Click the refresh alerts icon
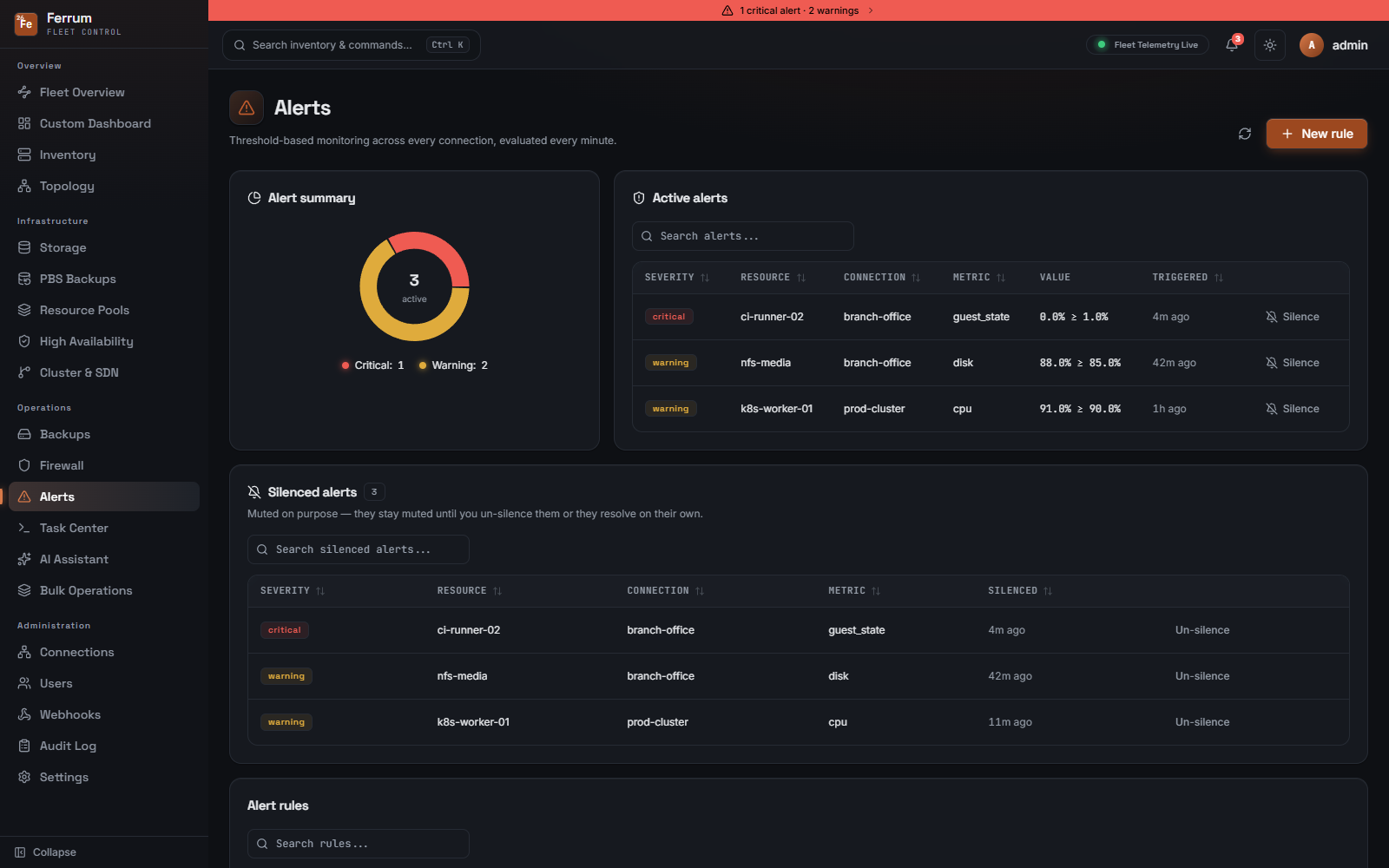The width and height of the screenshot is (1389, 868). pos(1245,134)
